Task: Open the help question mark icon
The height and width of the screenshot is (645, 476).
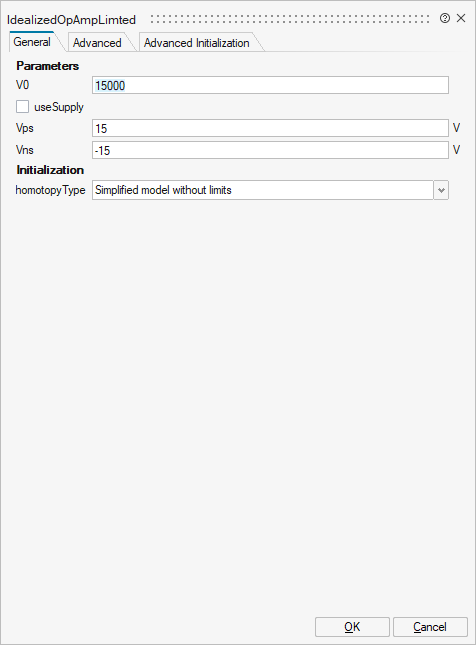Action: pos(445,18)
